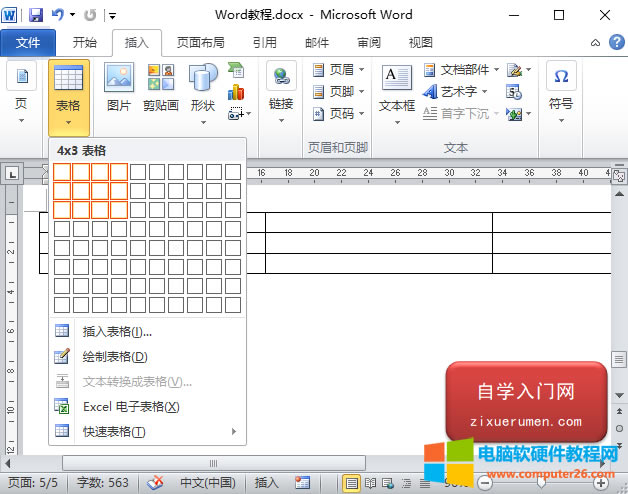Select Draw Table (绘制表格) option
The height and width of the screenshot is (494, 628).
pos(115,356)
